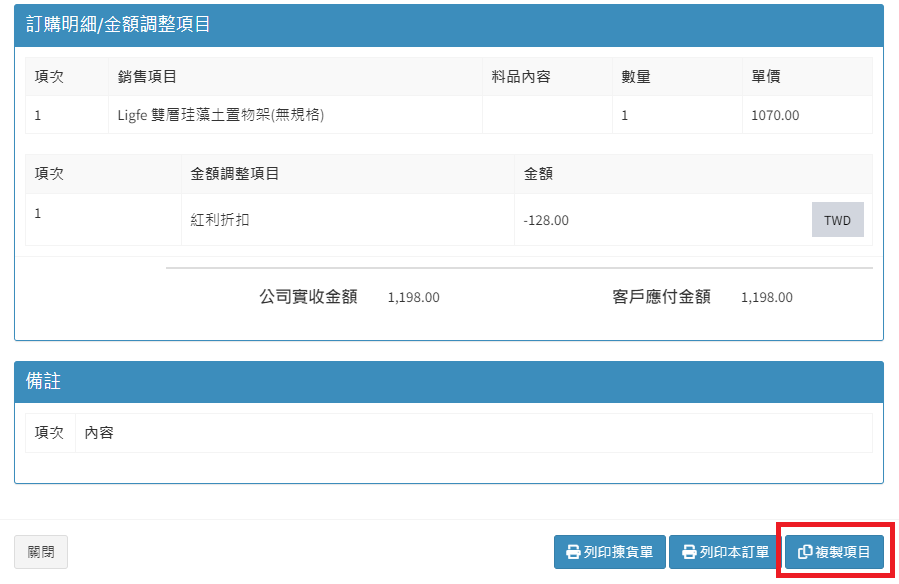Select the Ligfe 雙層珪藻土置物架 item cell

(x=221, y=115)
